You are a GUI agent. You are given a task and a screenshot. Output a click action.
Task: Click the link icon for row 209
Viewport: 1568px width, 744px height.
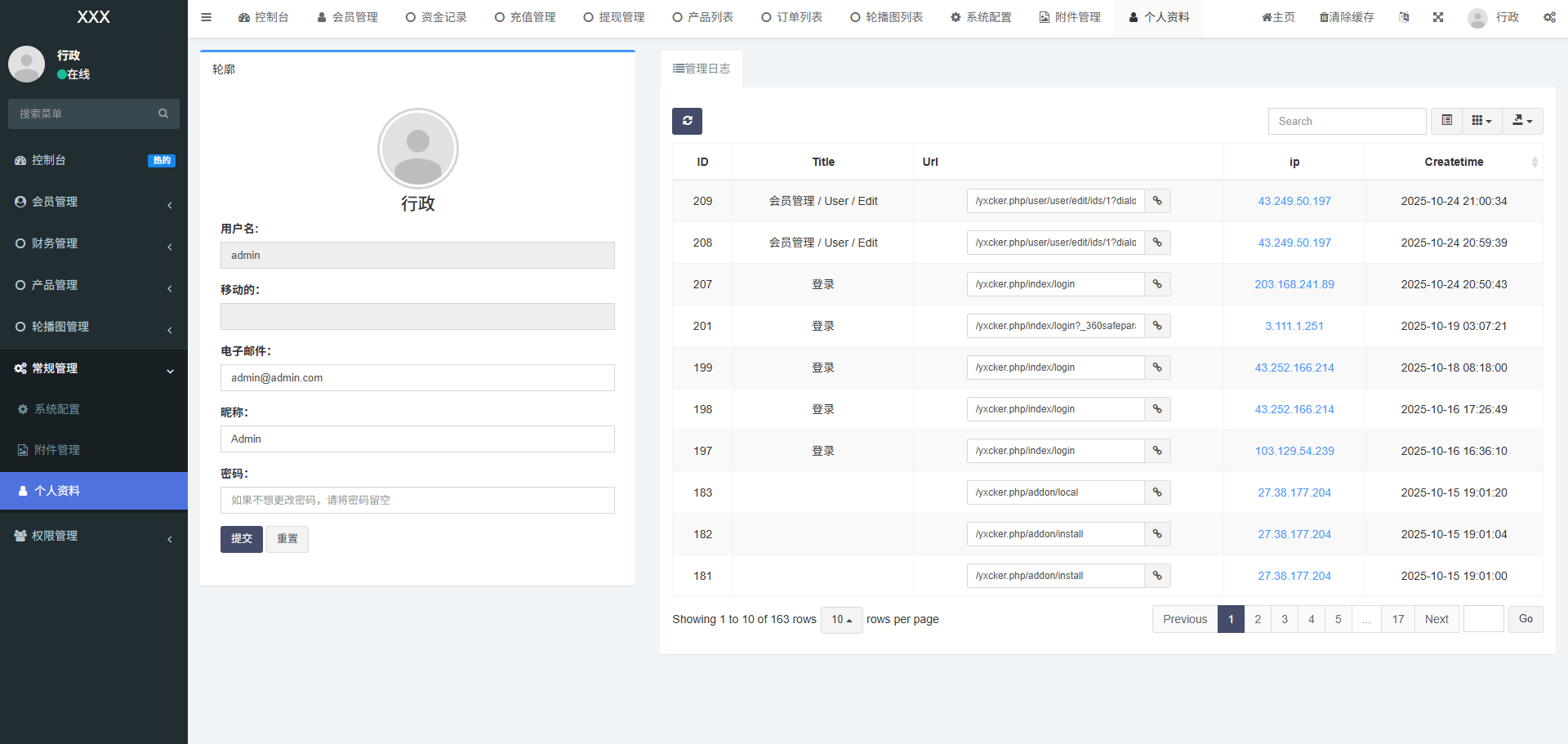(x=1157, y=201)
